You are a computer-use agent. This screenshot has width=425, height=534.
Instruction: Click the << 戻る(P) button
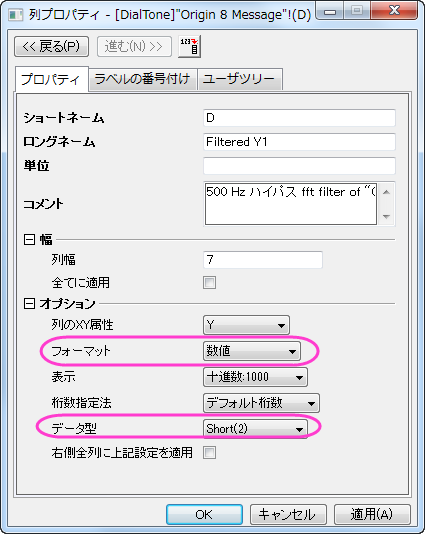click(51, 46)
